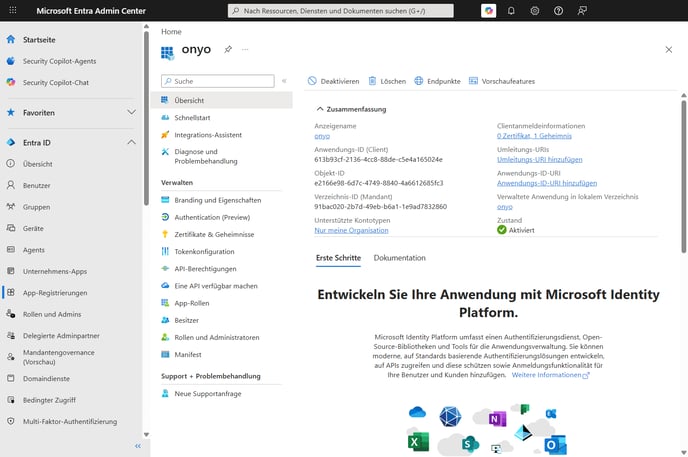688x457 pixels.
Task: Click the Unternehmens-Apps icon
Action: [x=11, y=271]
